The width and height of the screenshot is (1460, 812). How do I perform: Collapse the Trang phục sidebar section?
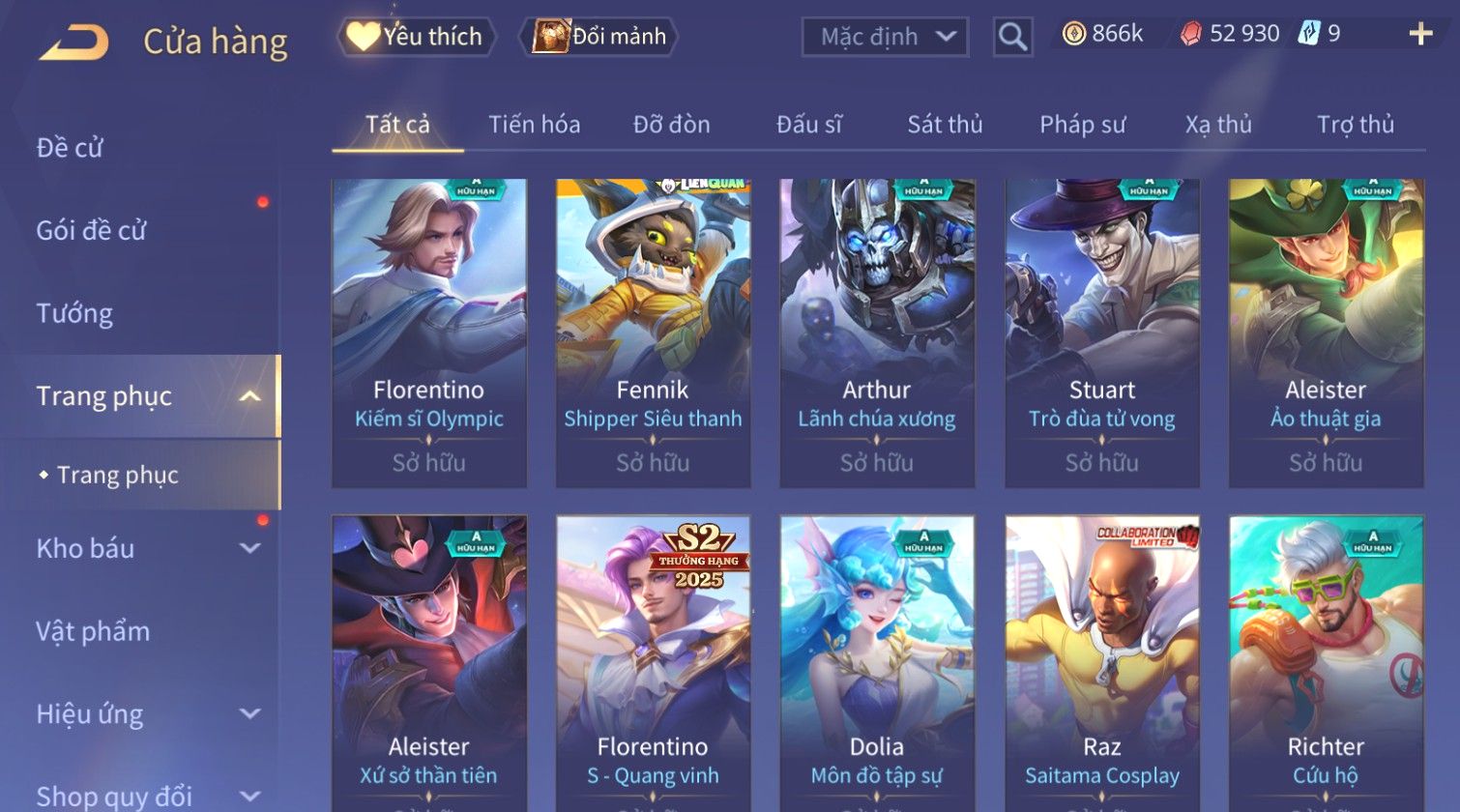(x=249, y=396)
